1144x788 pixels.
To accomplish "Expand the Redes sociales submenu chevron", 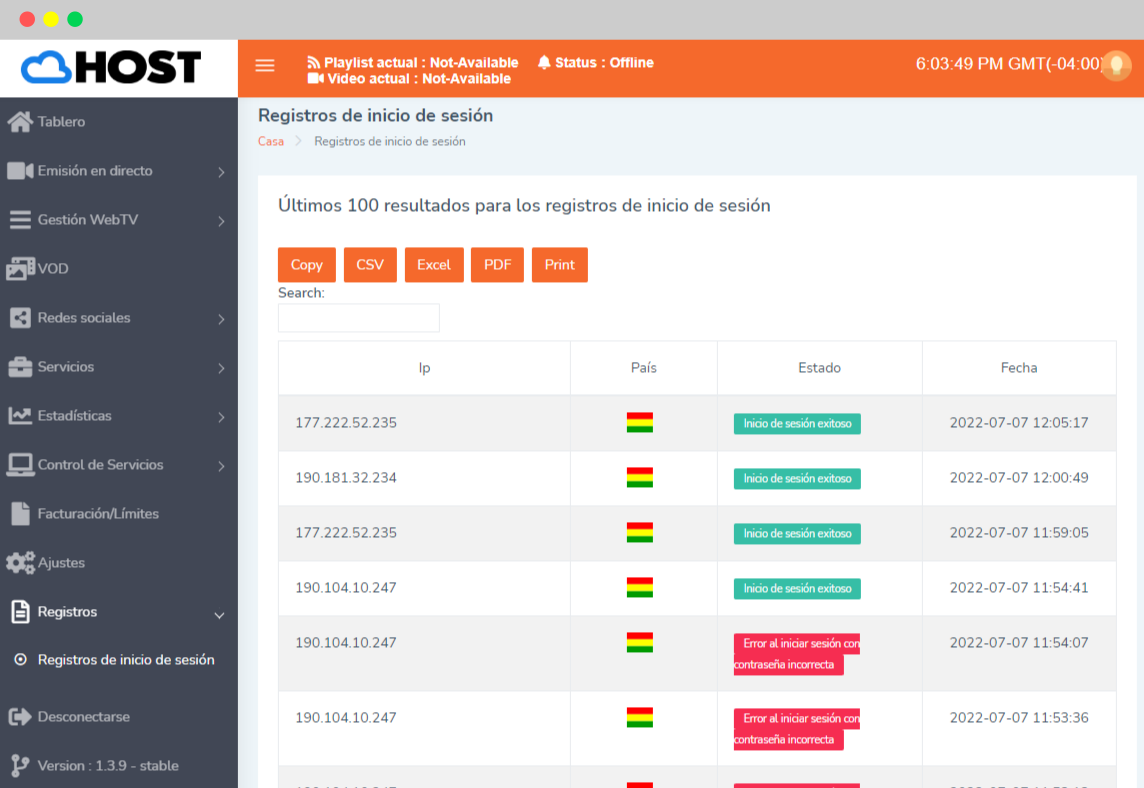I will click(221, 319).
